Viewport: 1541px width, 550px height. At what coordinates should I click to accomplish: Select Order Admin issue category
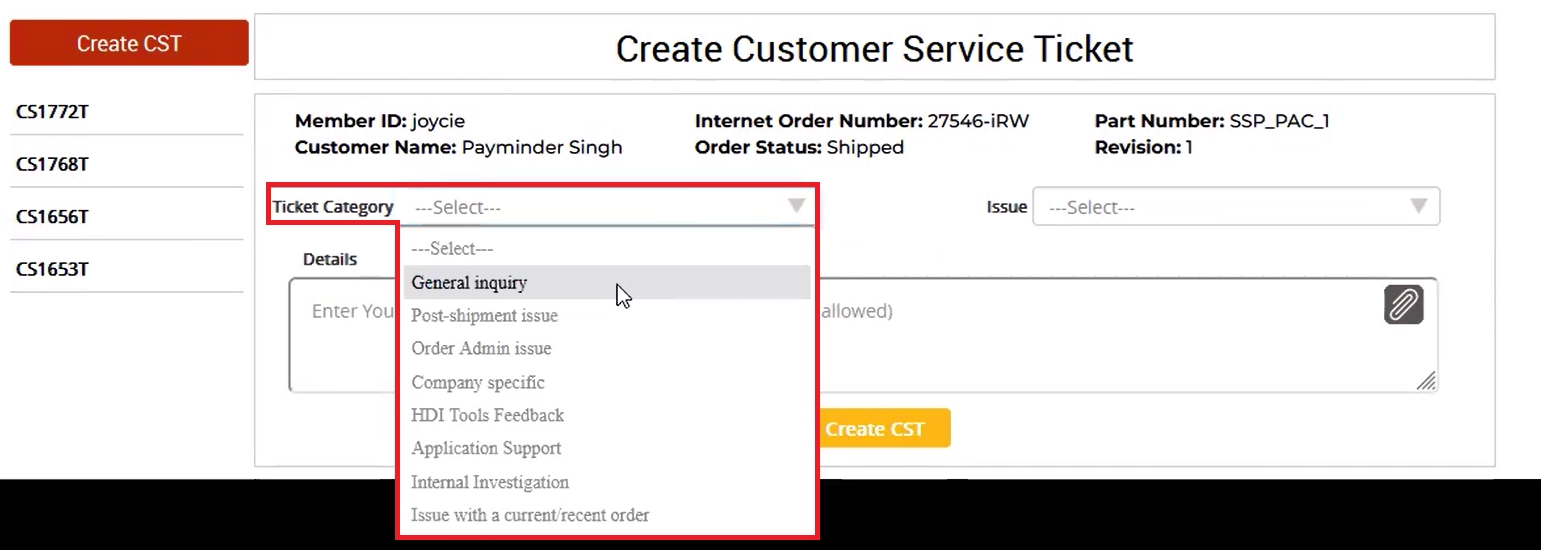(607, 348)
